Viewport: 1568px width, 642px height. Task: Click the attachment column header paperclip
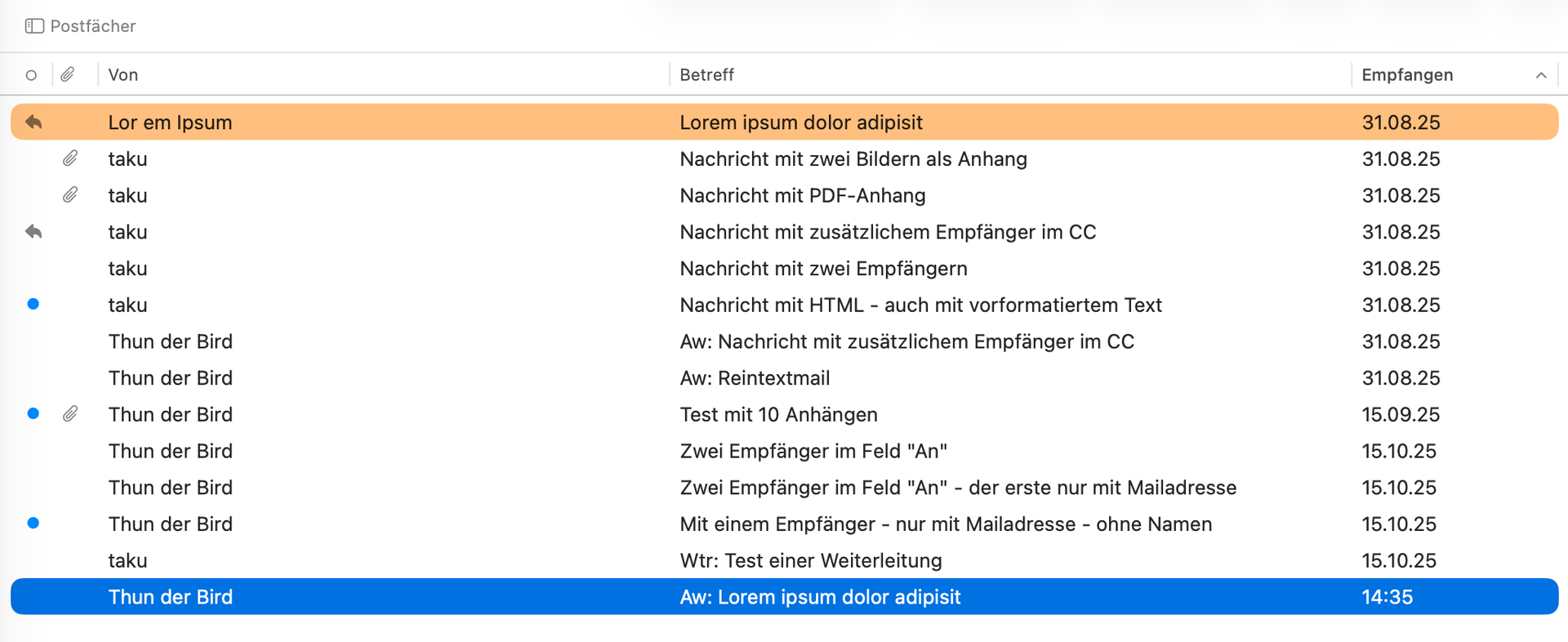coord(68,74)
